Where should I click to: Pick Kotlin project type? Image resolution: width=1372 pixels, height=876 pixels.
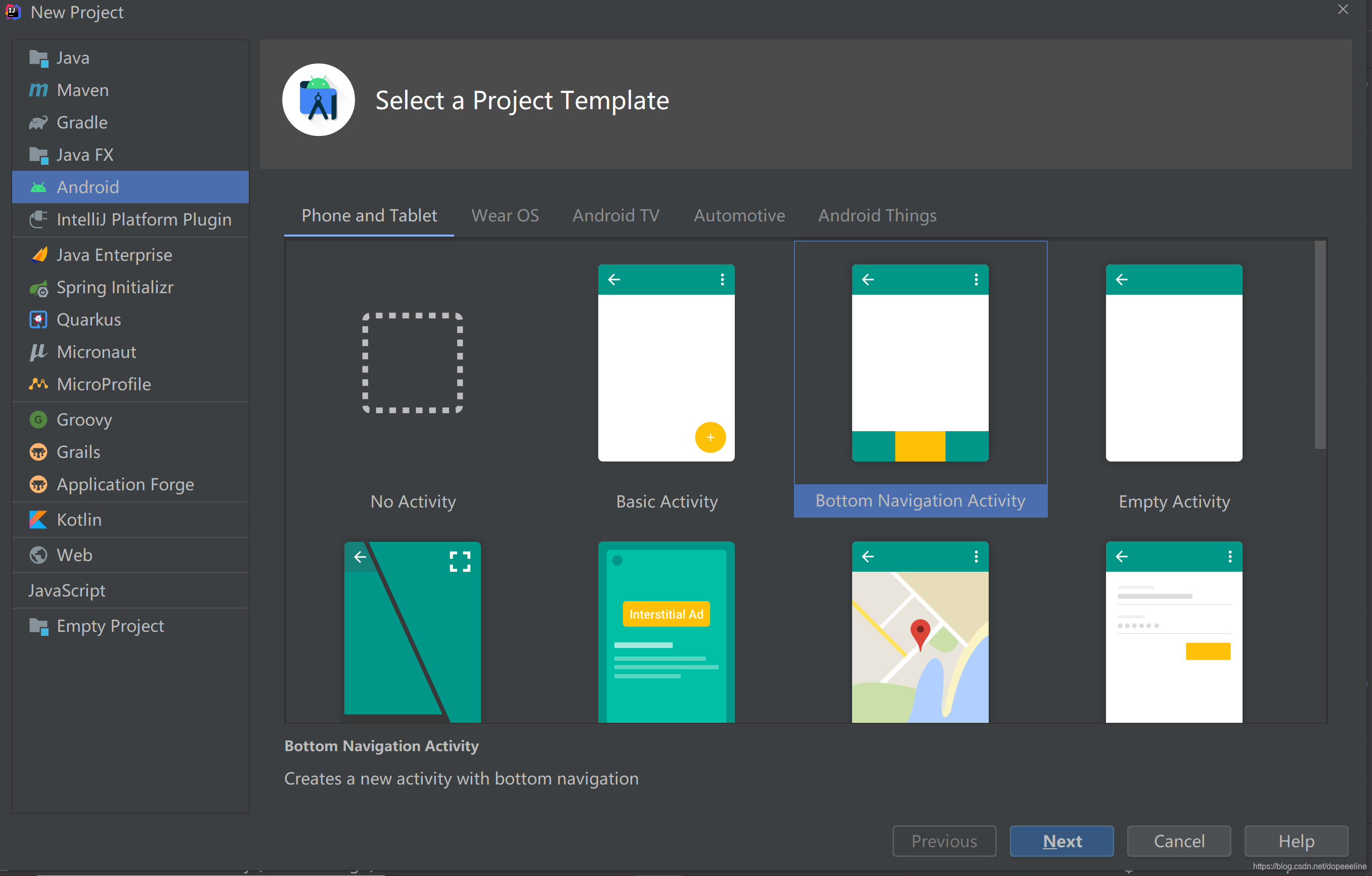pyautogui.click(x=130, y=520)
